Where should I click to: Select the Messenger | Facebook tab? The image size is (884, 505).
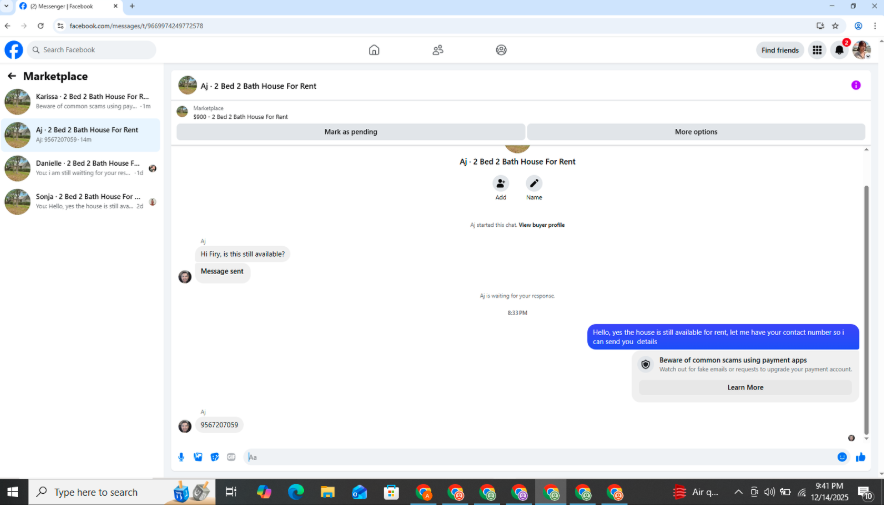68,6
